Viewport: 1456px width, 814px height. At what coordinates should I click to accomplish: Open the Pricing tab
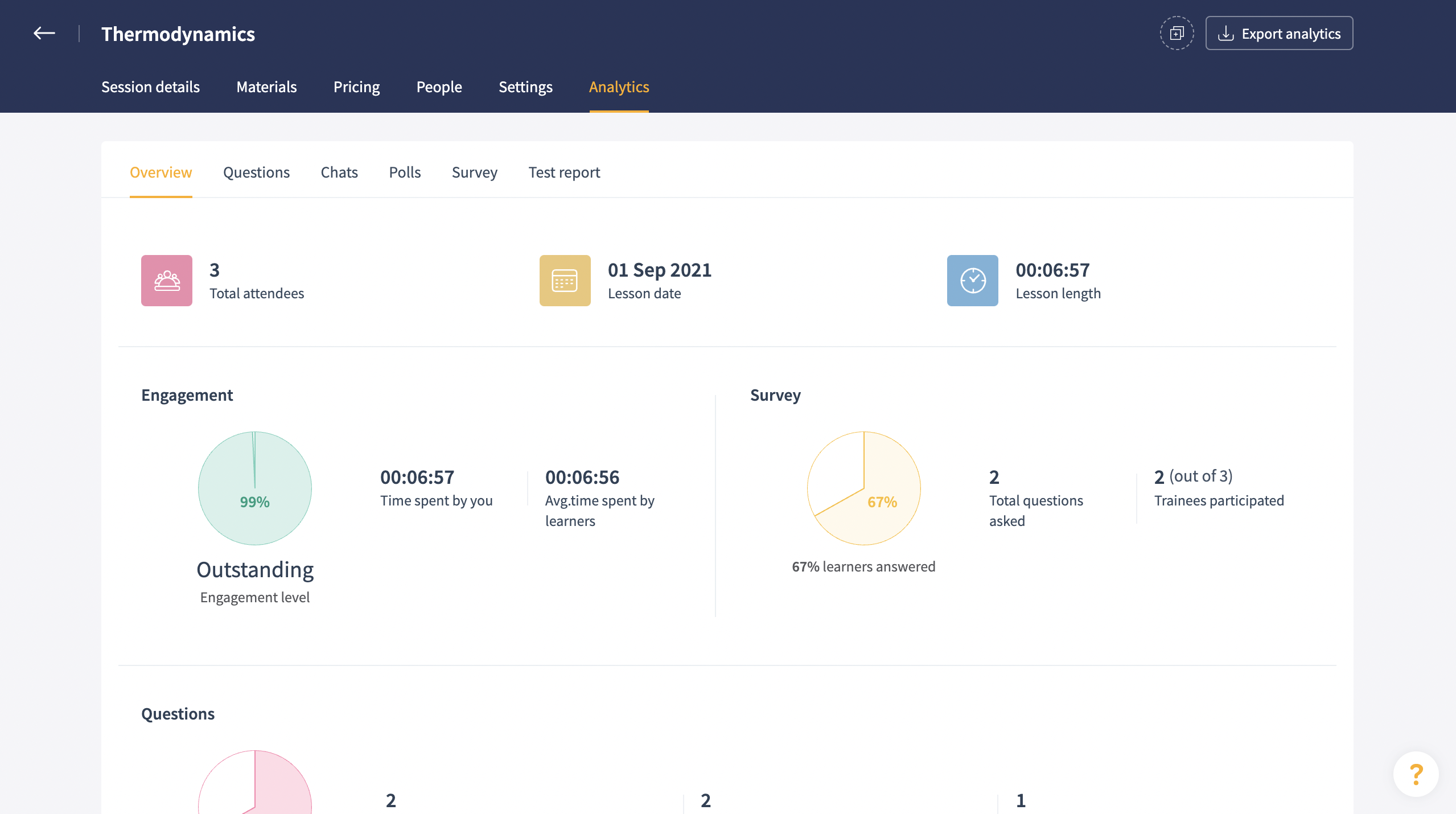[x=356, y=87]
